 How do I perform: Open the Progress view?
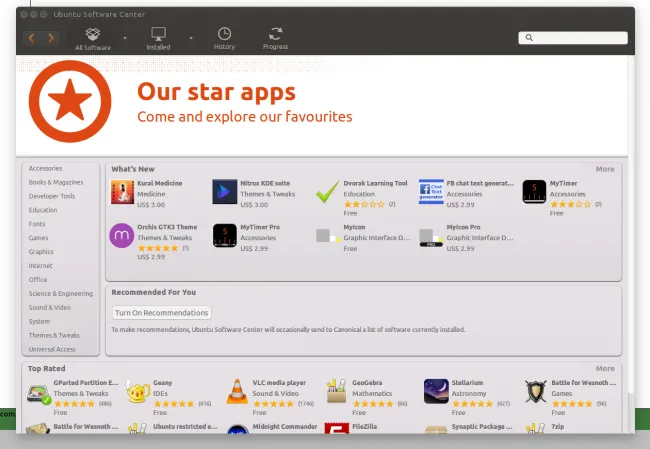click(x=275, y=39)
